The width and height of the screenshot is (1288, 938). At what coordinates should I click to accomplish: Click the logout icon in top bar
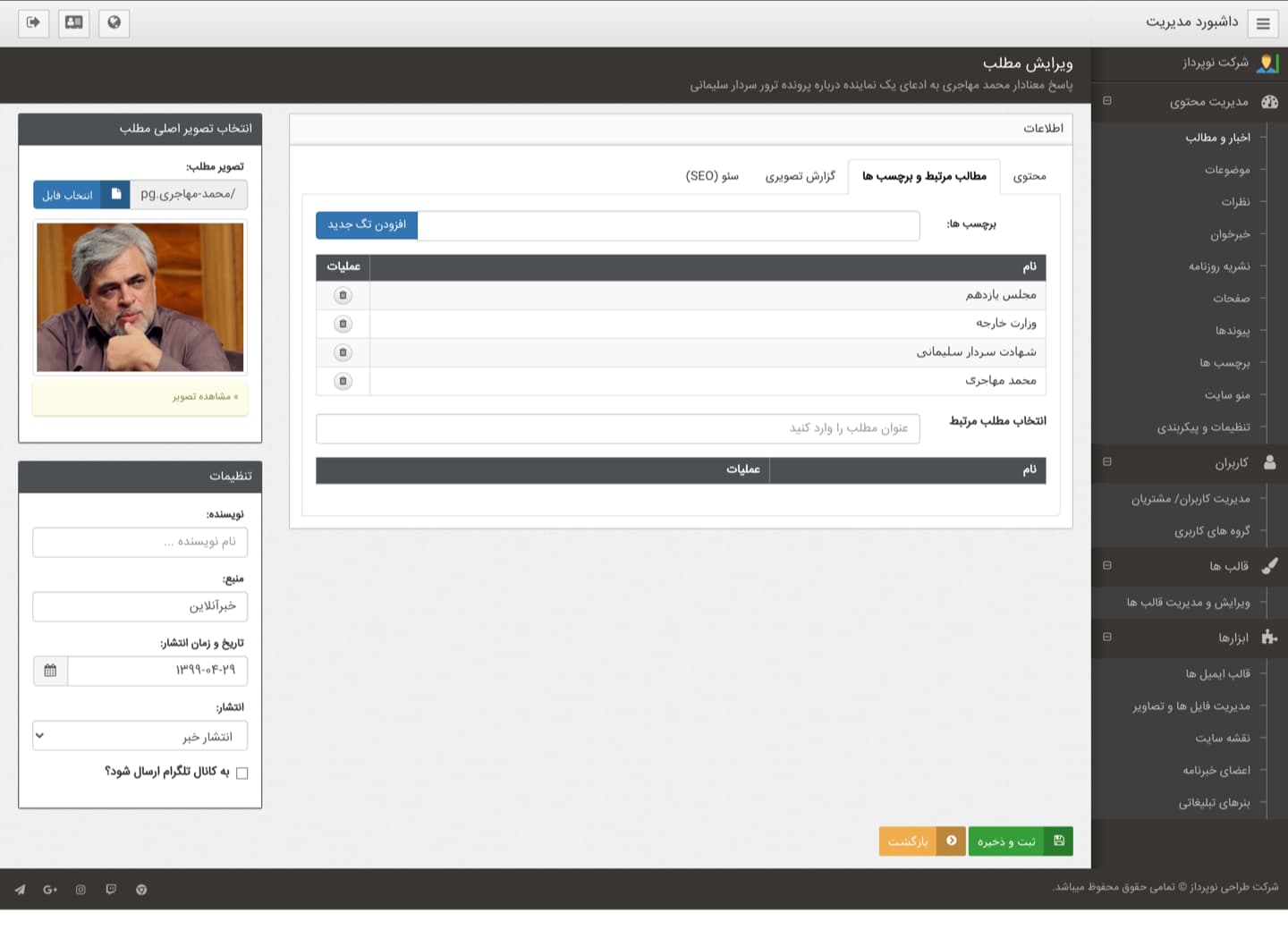[33, 22]
